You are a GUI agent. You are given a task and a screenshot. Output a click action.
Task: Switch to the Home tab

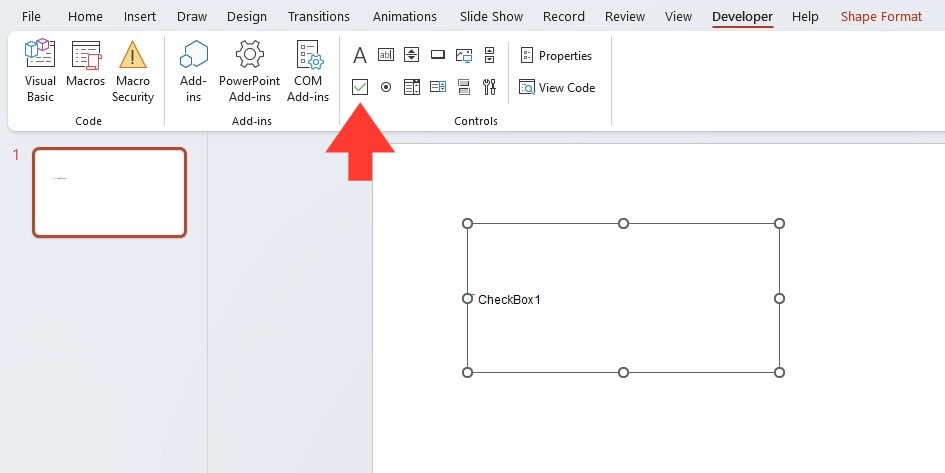pos(85,16)
